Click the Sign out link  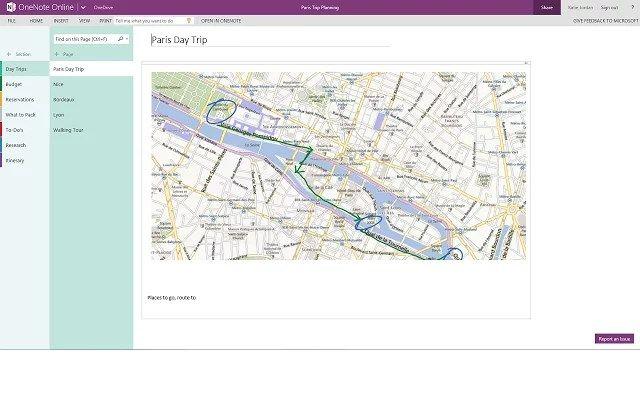[x=609, y=7]
